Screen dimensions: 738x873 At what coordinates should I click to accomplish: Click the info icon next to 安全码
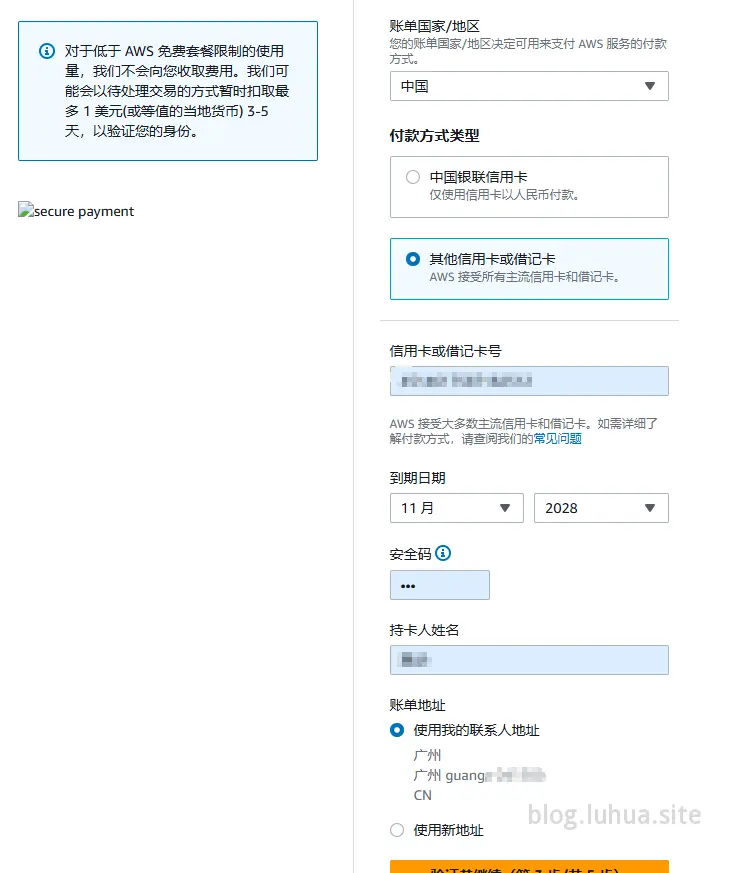[x=443, y=553]
